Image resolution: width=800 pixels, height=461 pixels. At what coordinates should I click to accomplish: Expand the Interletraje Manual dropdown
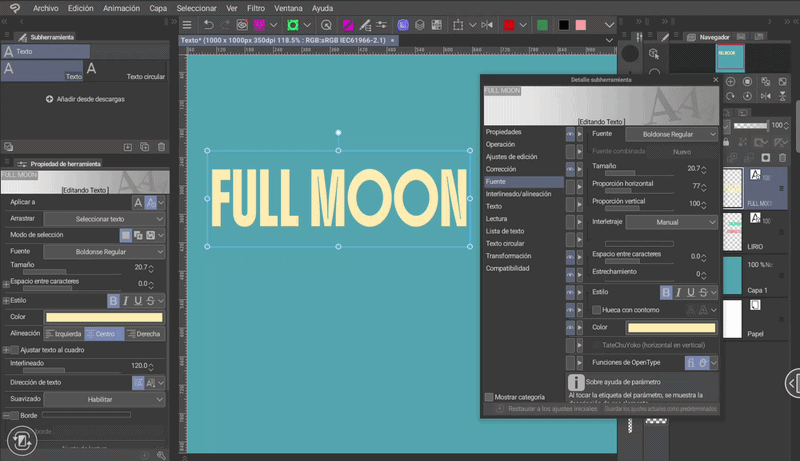[x=671, y=222]
